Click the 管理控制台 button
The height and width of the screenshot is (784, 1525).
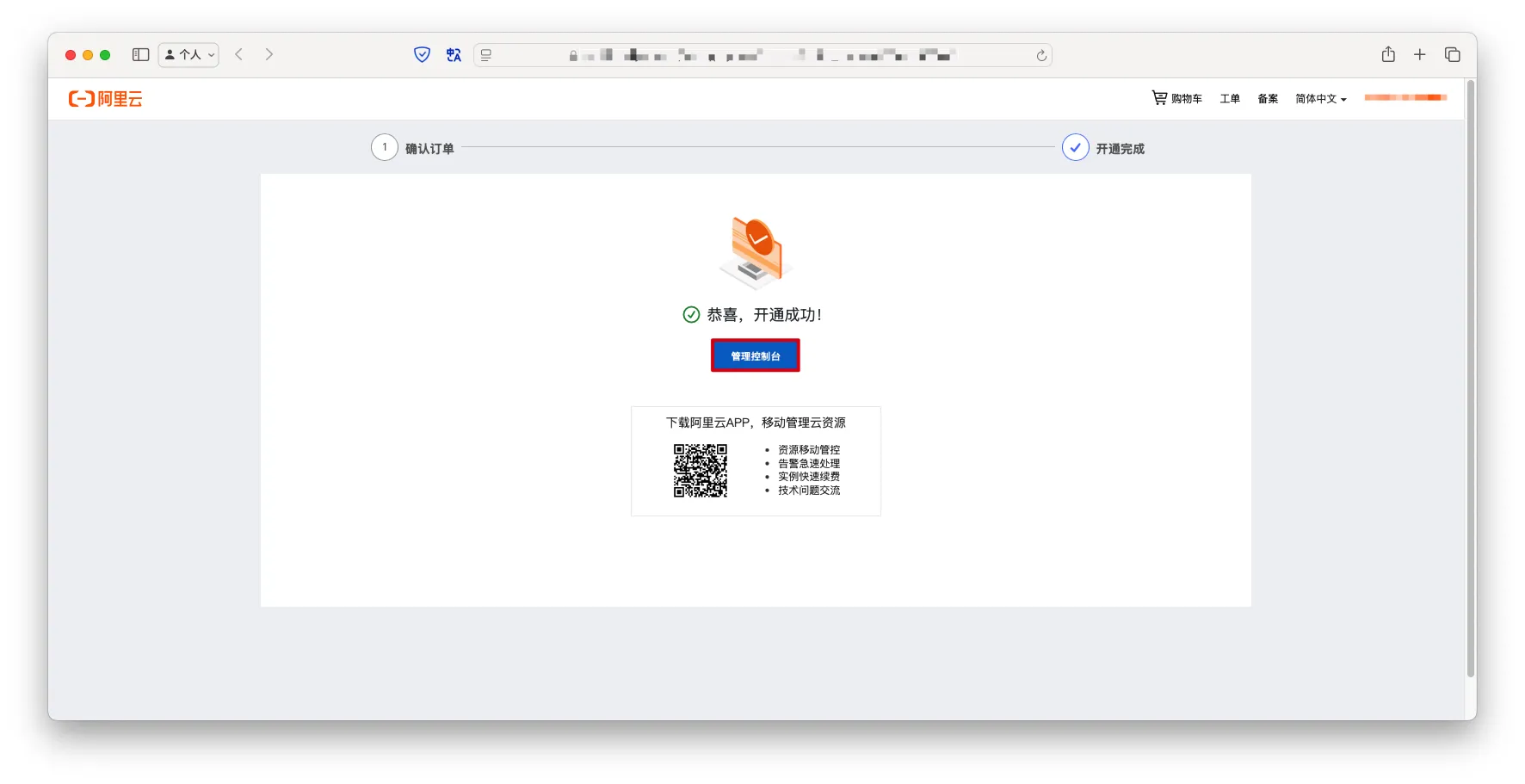point(755,355)
